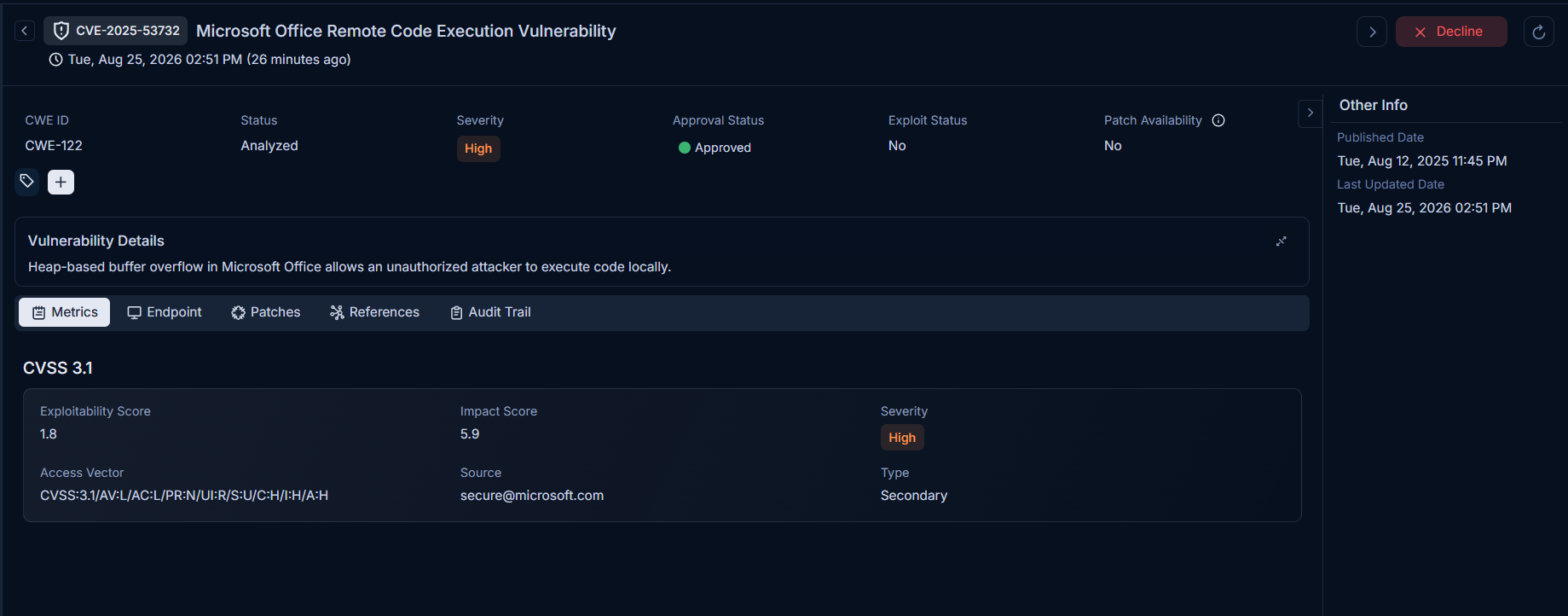
Task: Click the secure@microsoft.com source value
Action: 532,496
